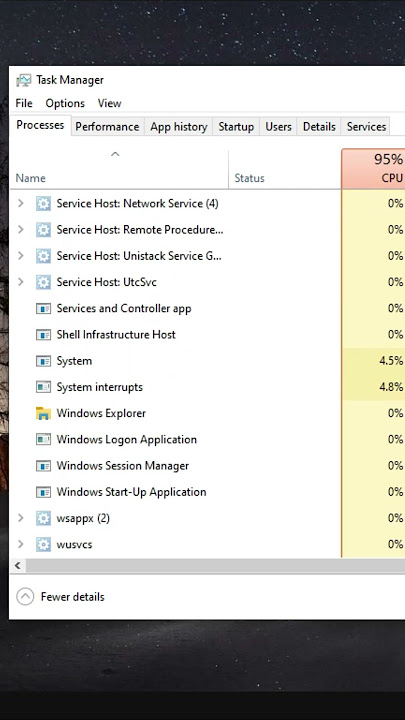This screenshot has width=405, height=720.
Task: Sort processes by Name column header
Action: pyautogui.click(x=119, y=169)
